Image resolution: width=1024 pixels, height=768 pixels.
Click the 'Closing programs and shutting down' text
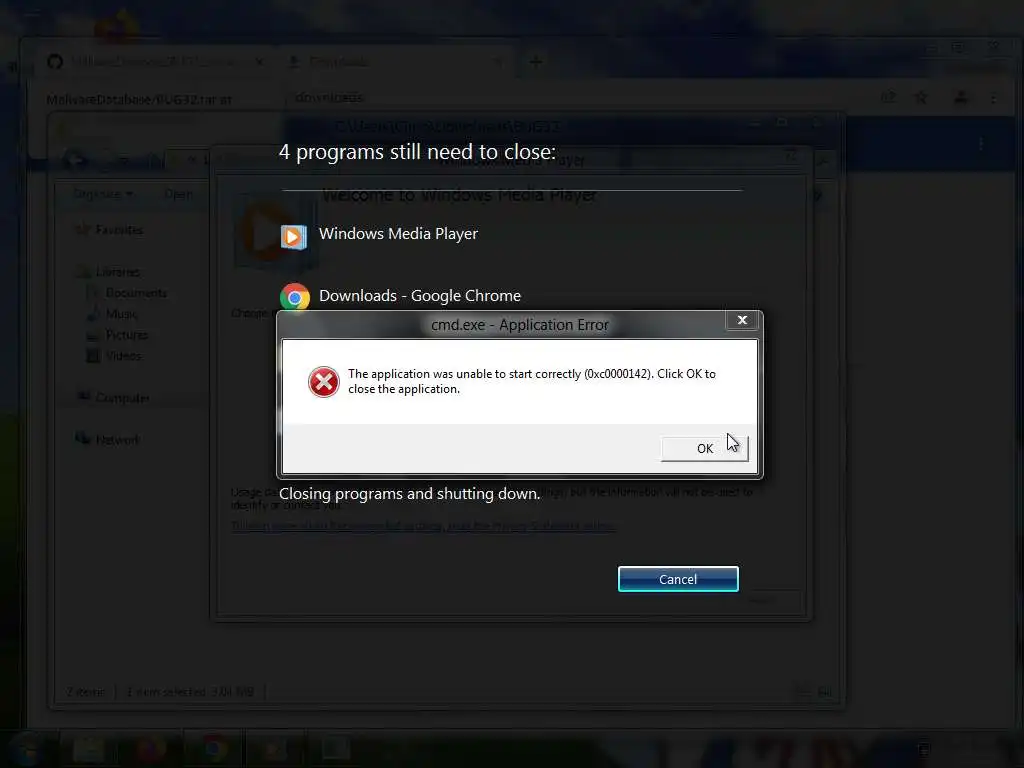[409, 494]
